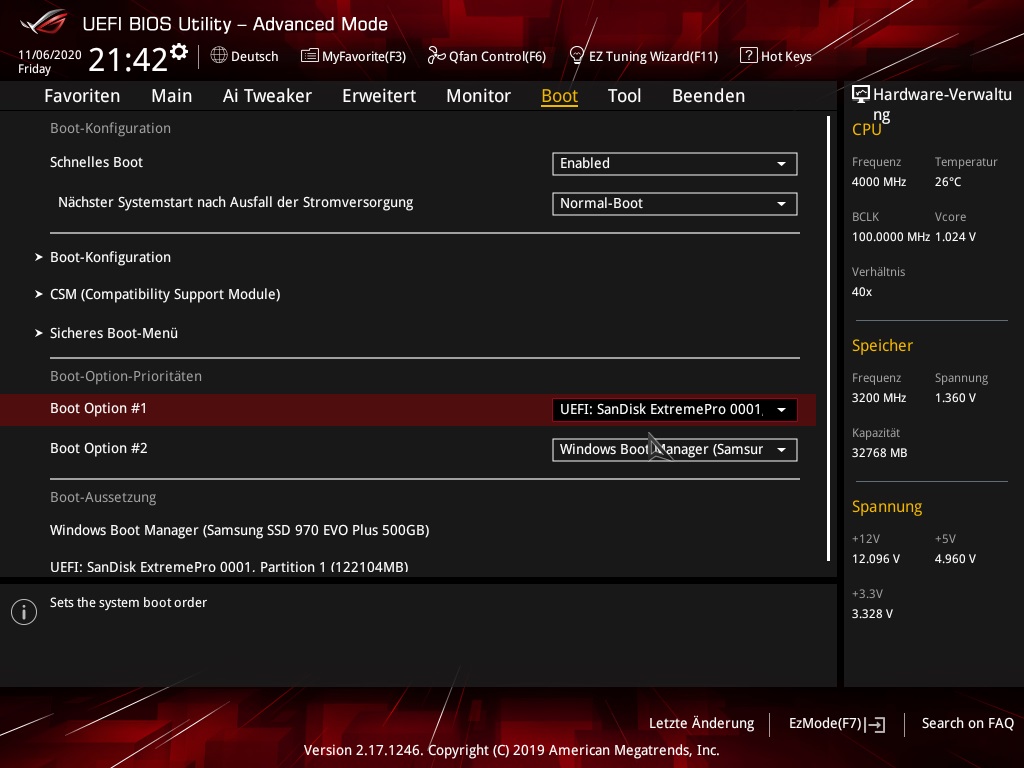Open the Beenden tab
Image resolution: width=1024 pixels, height=768 pixels.
point(709,96)
